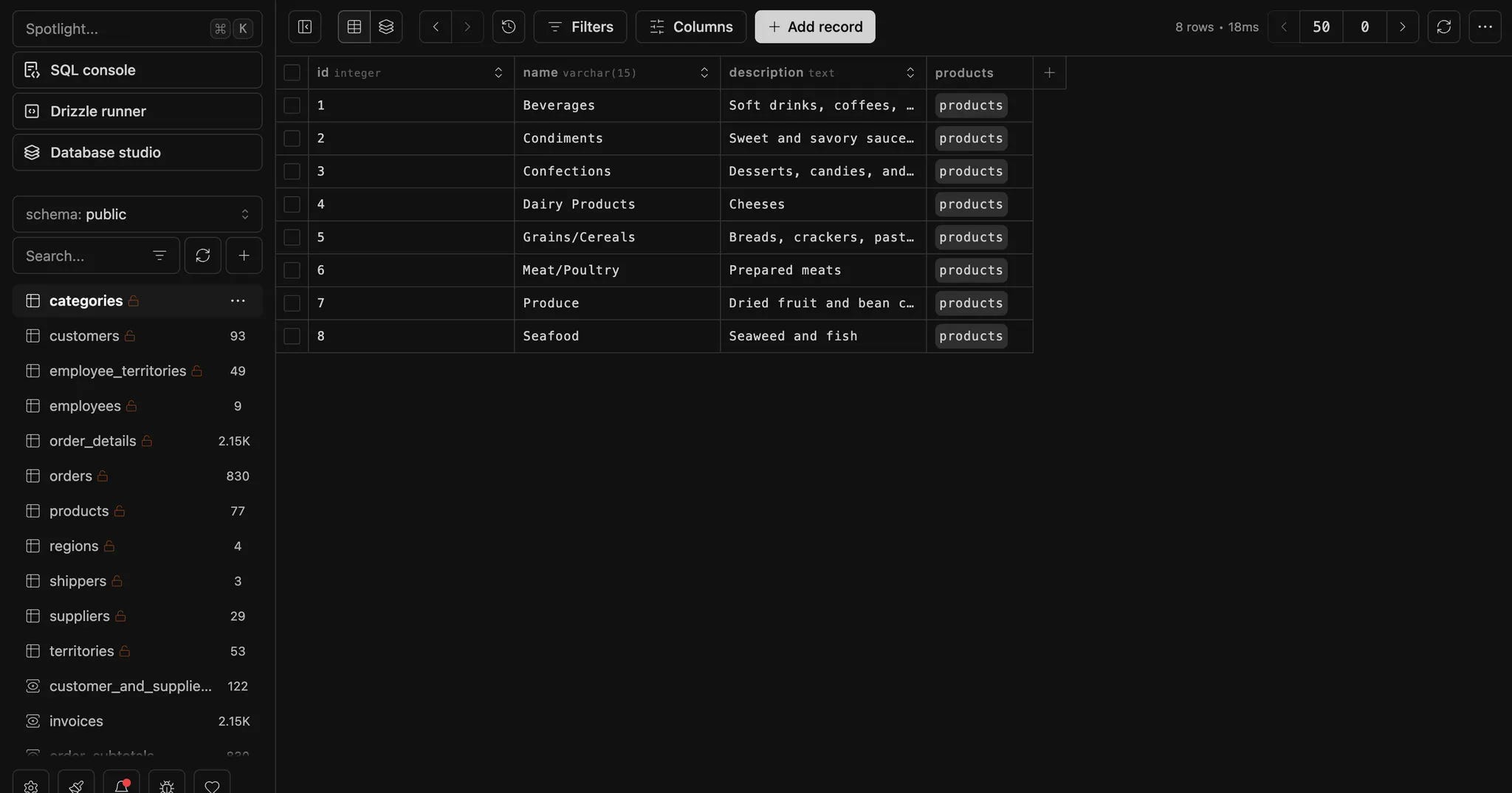Viewport: 1512px width, 793px height.
Task: Select the Confections row checkbox
Action: pos(292,171)
